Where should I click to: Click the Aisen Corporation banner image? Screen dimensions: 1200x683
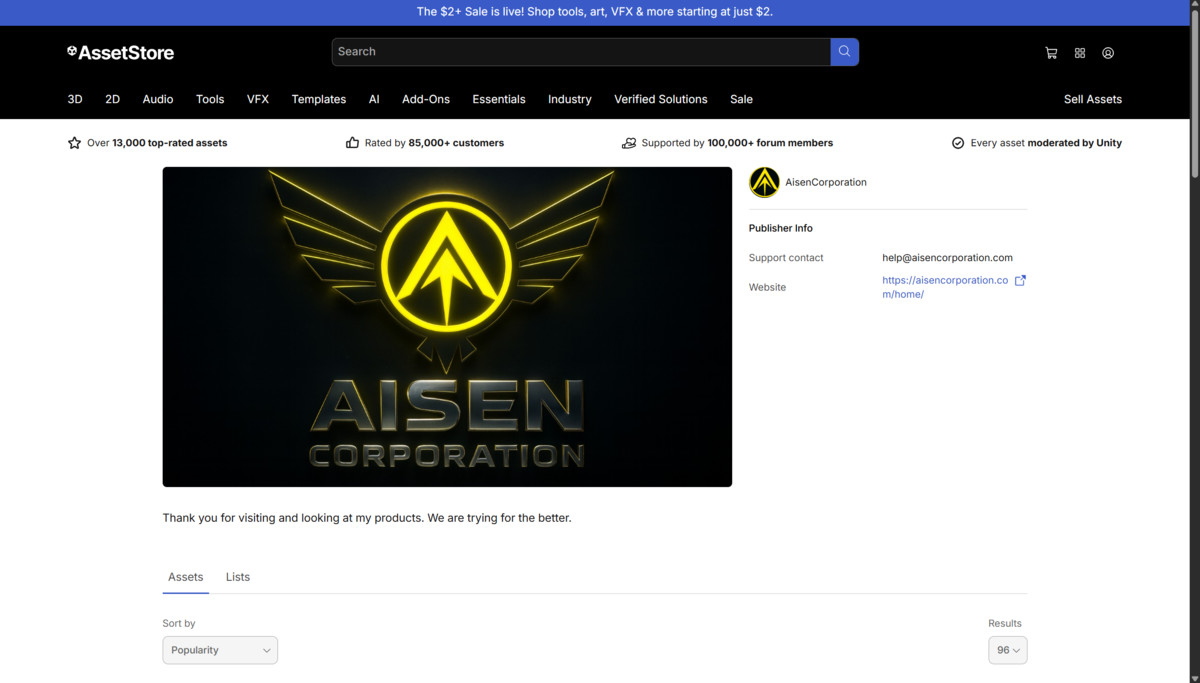[x=447, y=327]
